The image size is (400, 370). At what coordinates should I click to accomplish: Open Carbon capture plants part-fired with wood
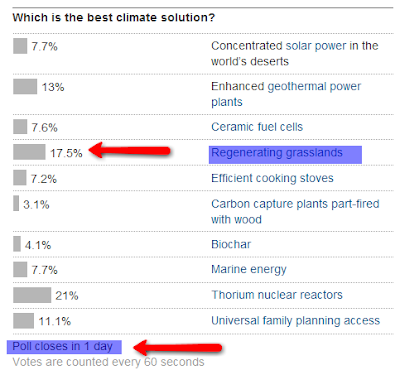point(295,211)
